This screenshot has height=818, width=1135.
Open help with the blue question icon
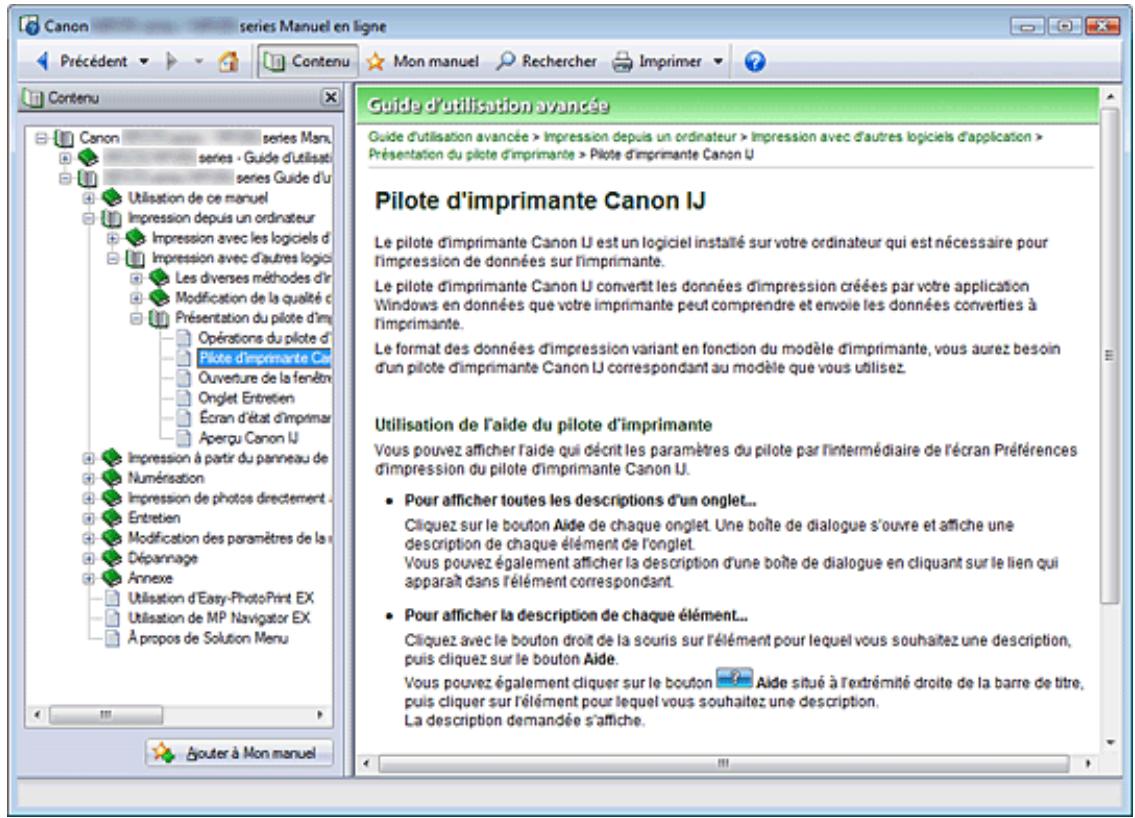tap(754, 62)
